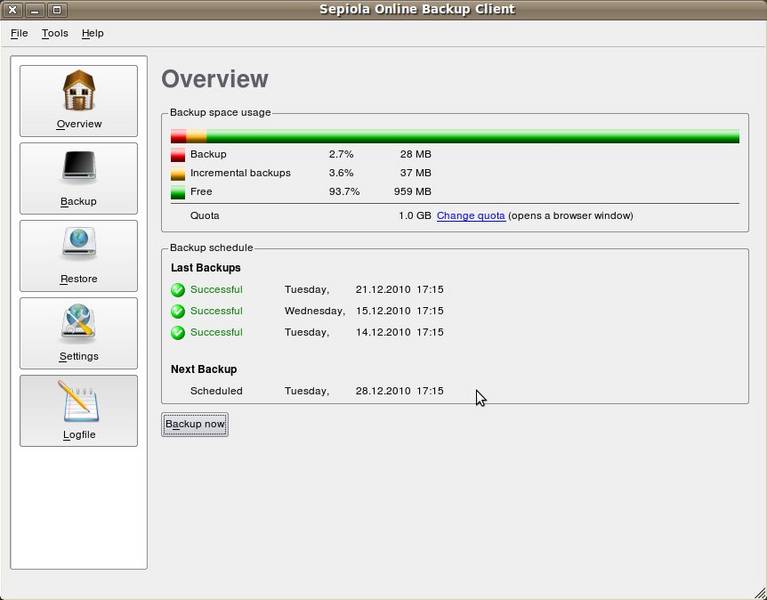Click the window resize grip corner

(758, 591)
